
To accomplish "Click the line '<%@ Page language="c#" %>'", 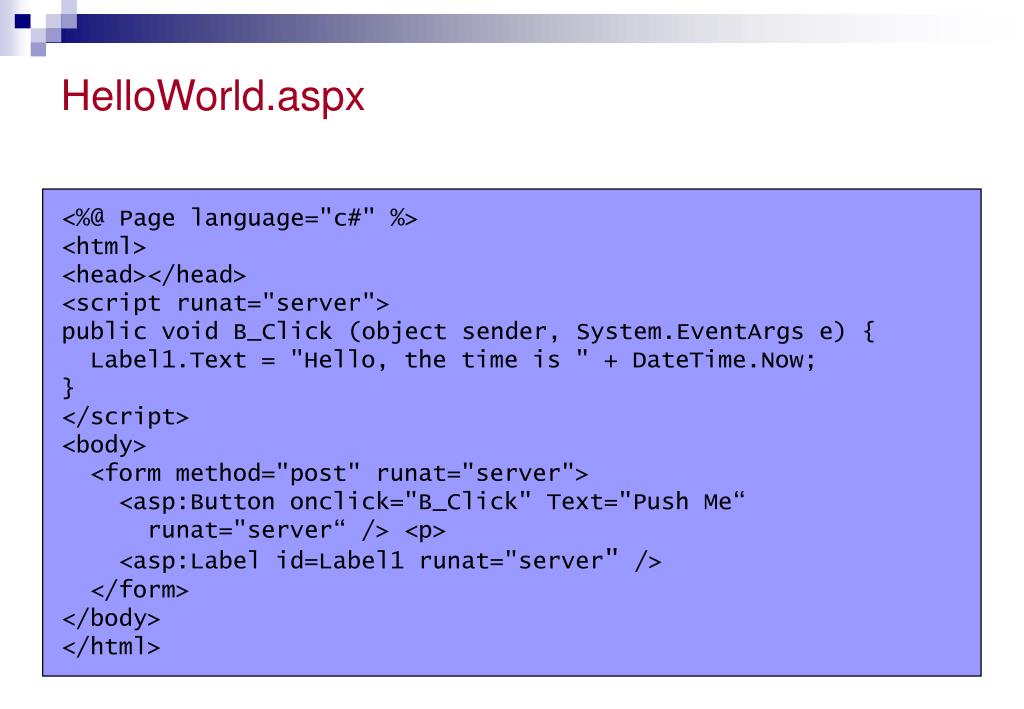I will (240, 218).
